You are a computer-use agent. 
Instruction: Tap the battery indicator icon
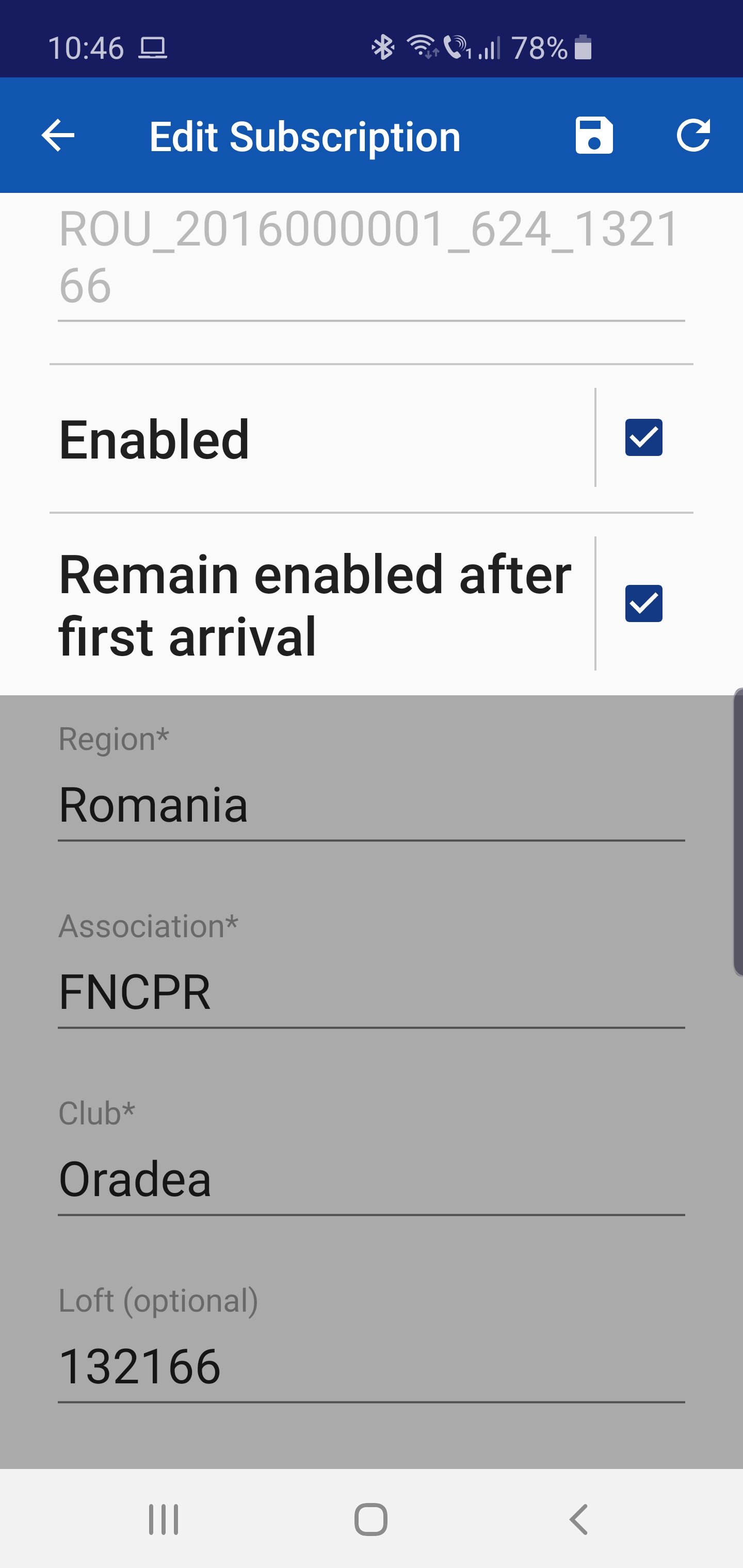tap(583, 47)
